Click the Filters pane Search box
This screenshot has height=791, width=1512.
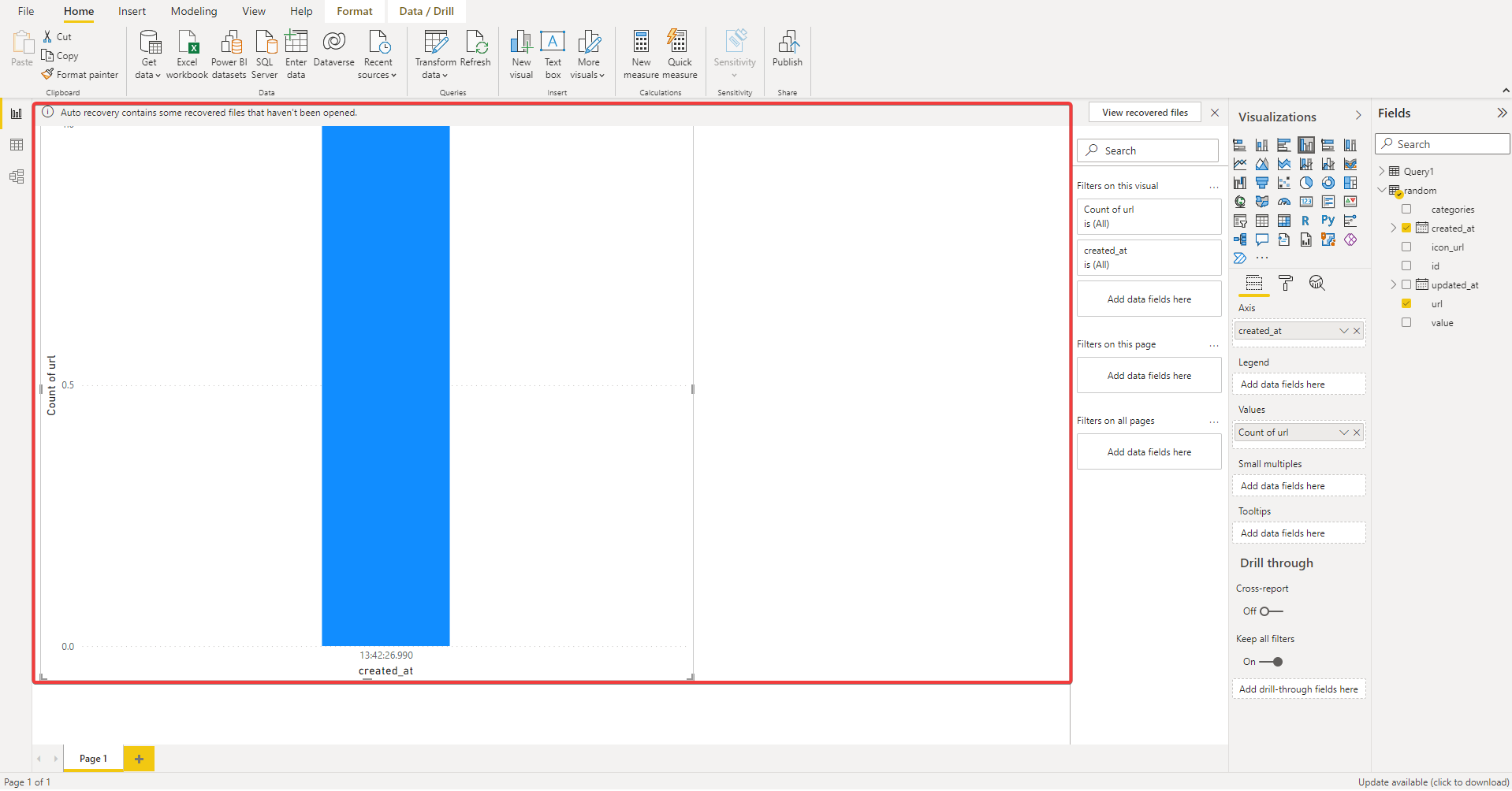[x=1148, y=150]
